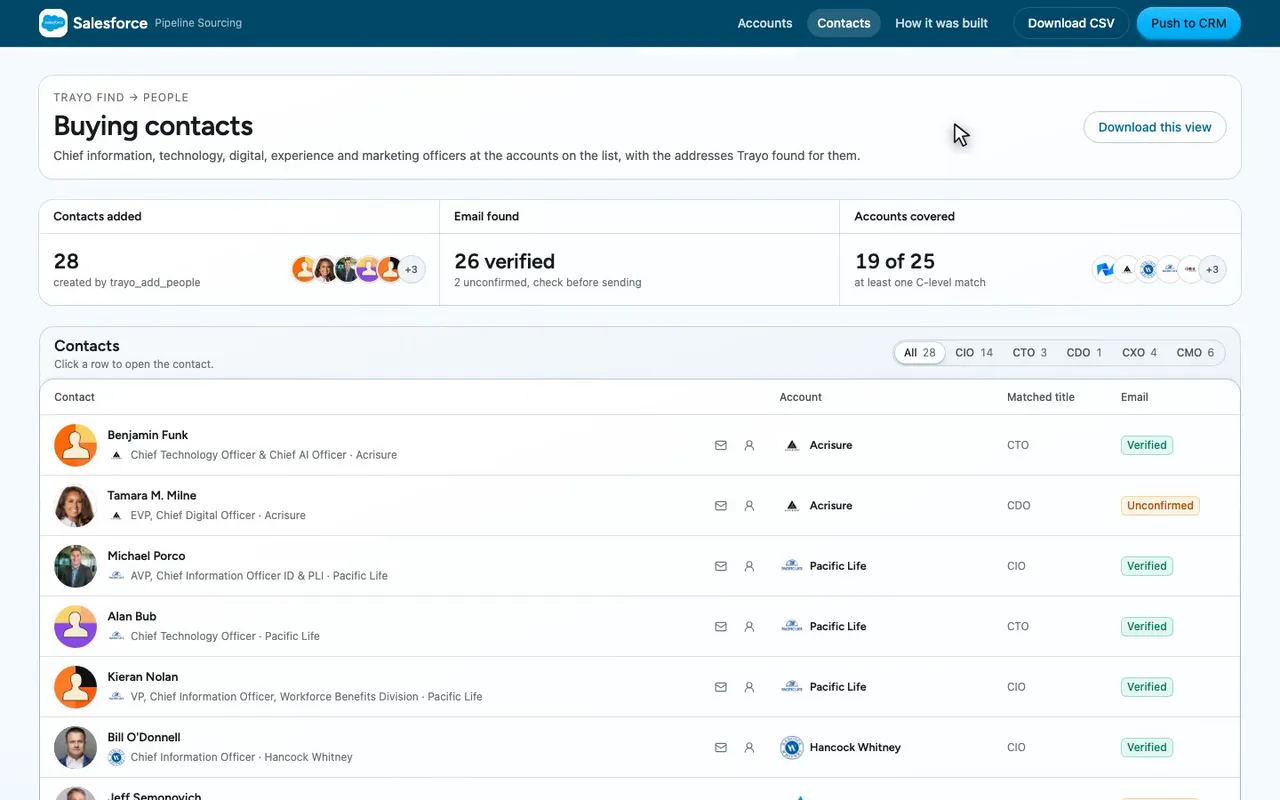Show only CDO contacts
This screenshot has height=800, width=1280.
pos(1084,353)
